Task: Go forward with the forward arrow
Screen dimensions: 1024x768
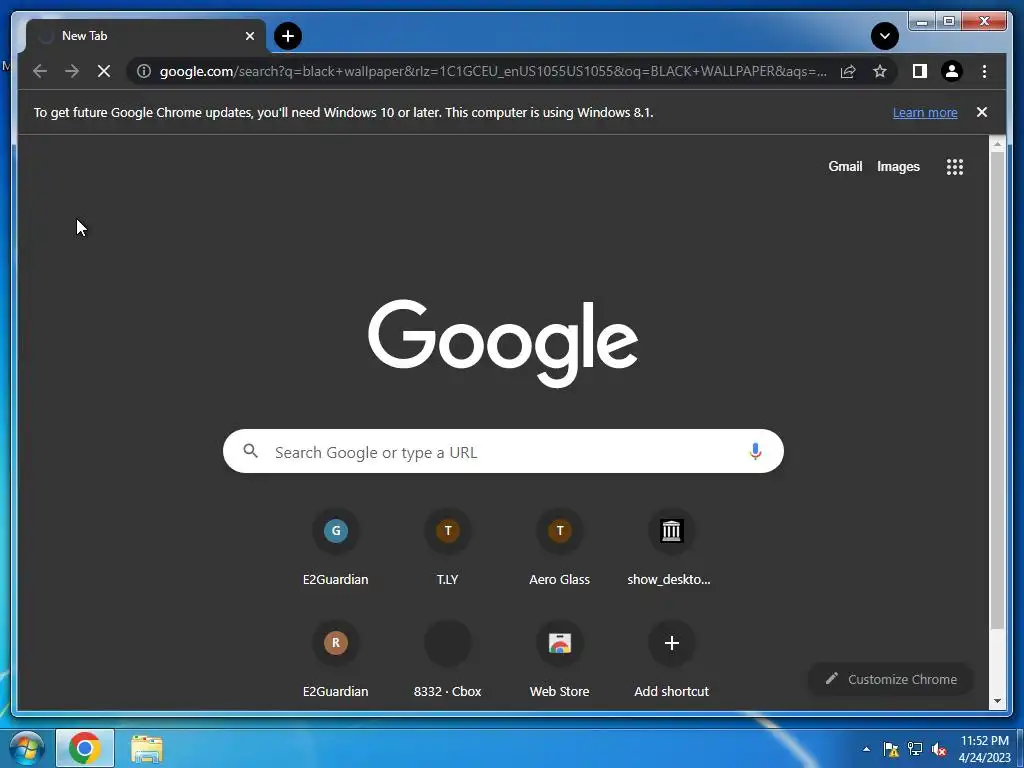Action: click(72, 71)
